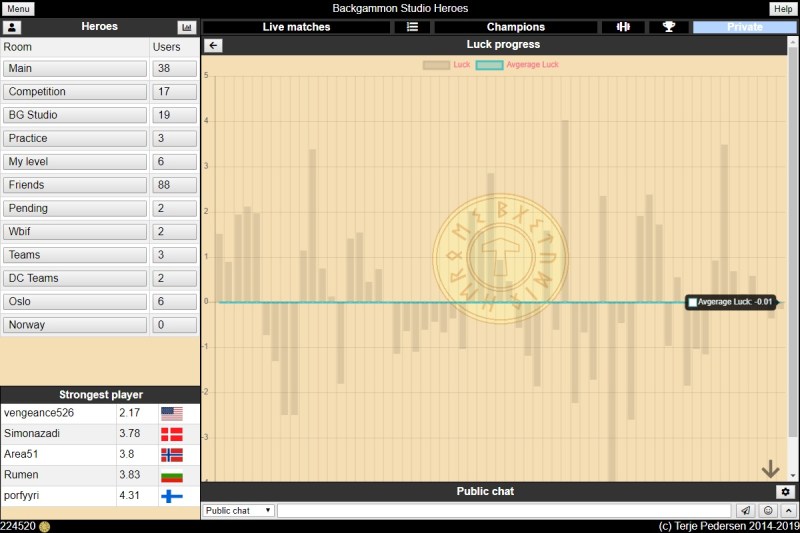Enter the Practice room
Image resolution: width=800 pixels, height=533 pixels.
click(74, 138)
